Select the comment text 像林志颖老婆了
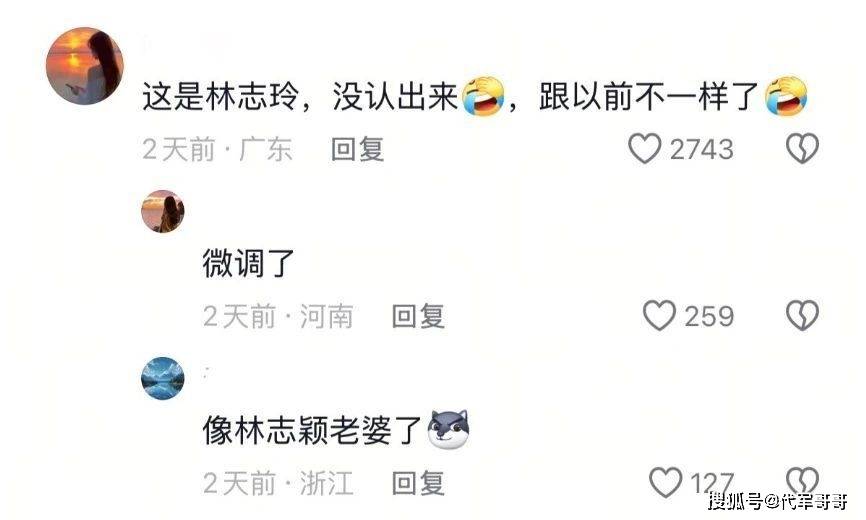The width and height of the screenshot is (866, 520). pyautogui.click(x=313, y=430)
